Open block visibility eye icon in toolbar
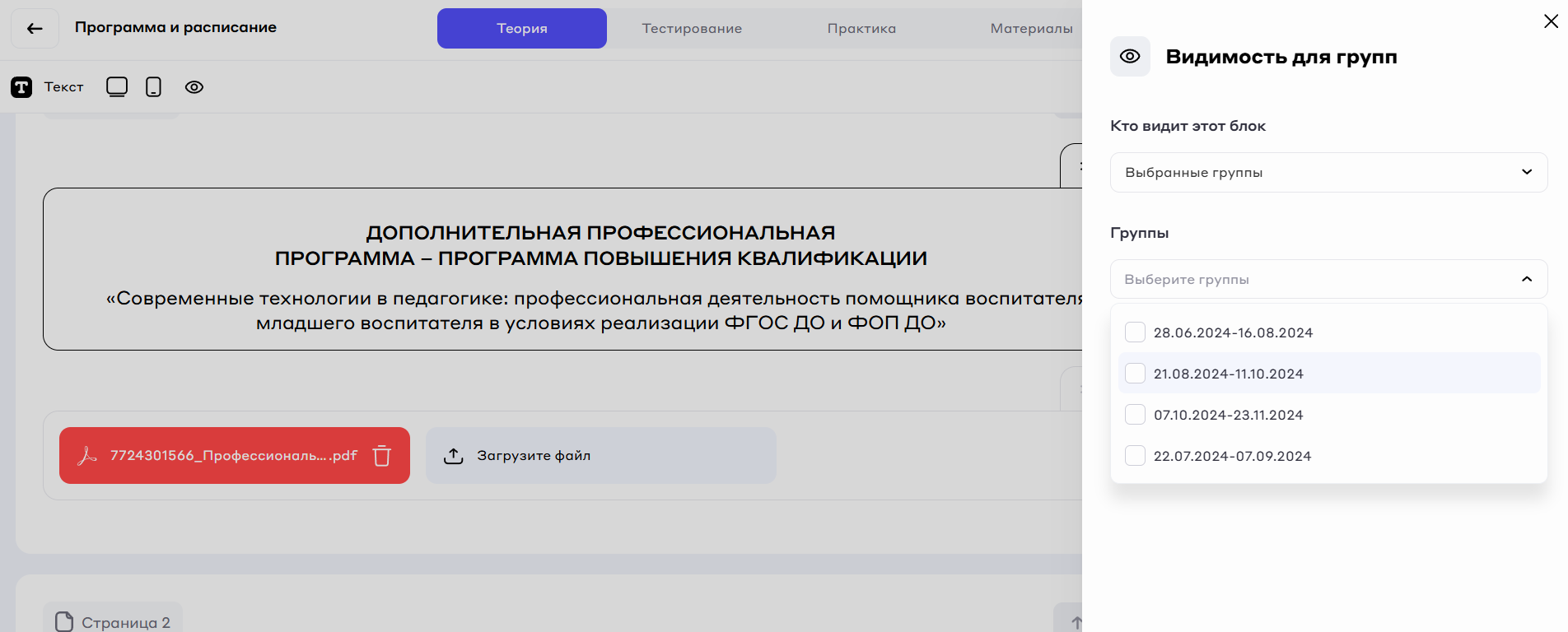The height and width of the screenshot is (632, 1568). click(x=194, y=87)
